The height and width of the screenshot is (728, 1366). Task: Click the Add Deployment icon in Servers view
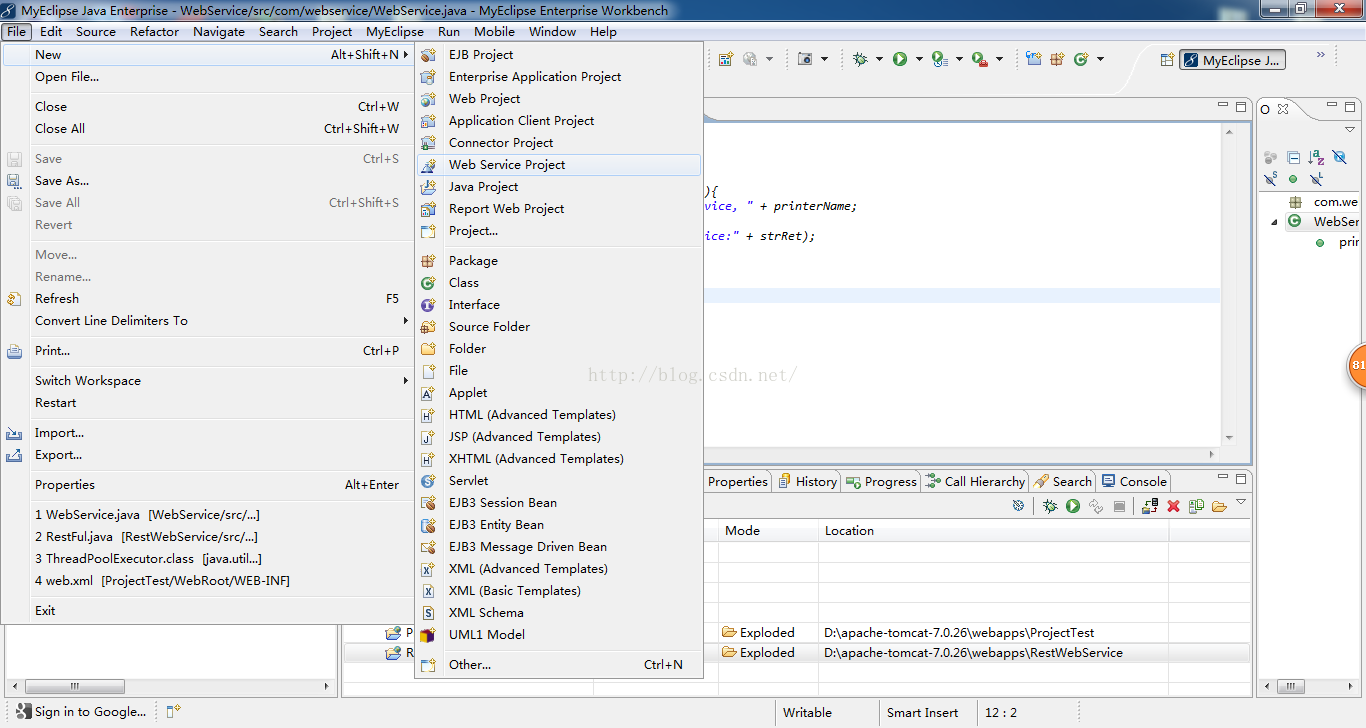point(1150,506)
